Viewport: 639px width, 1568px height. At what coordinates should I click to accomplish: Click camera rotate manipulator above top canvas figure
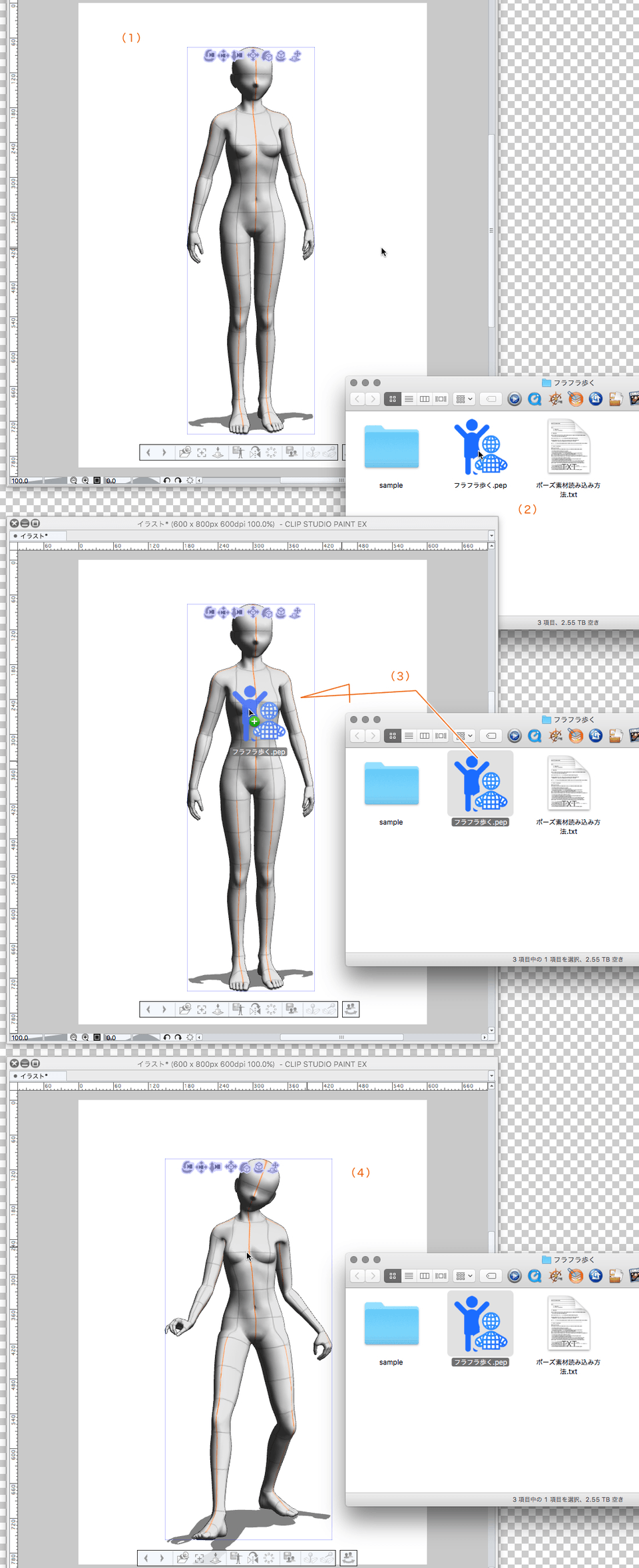tap(209, 55)
